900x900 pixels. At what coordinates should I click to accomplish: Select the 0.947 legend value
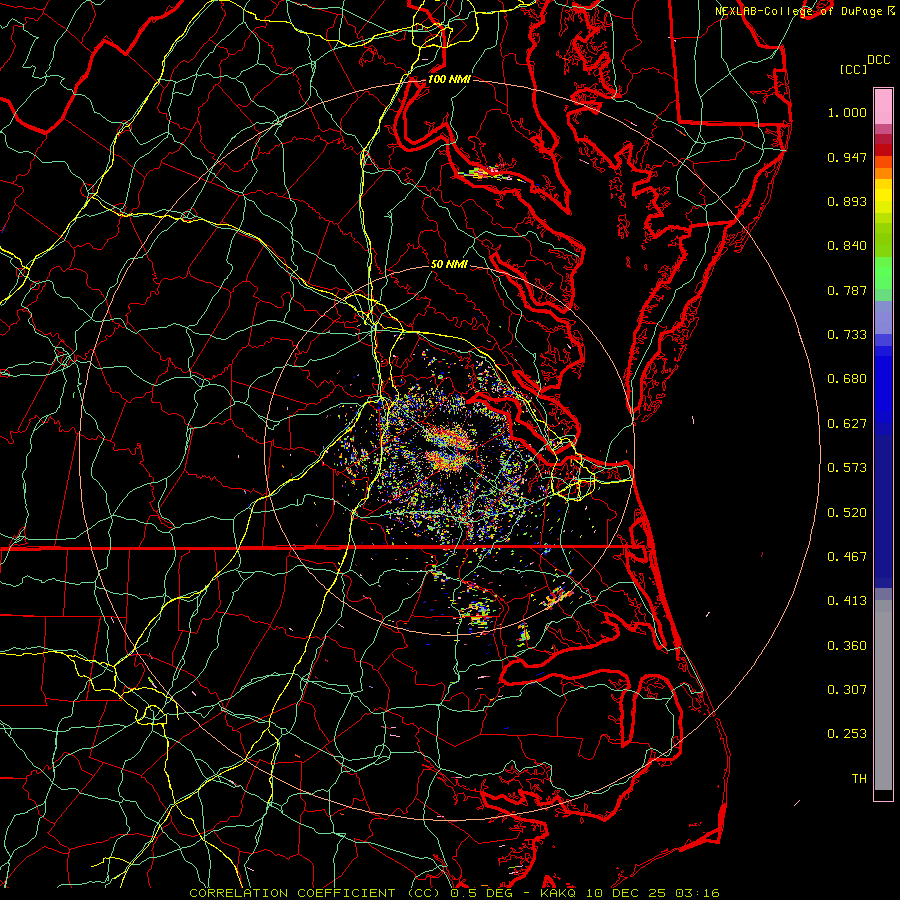click(847, 157)
